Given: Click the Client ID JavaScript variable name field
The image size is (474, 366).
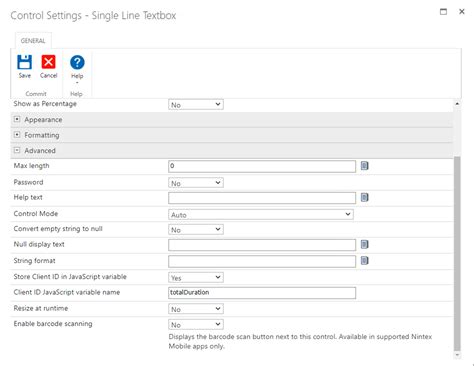Looking at the screenshot, I should point(262,293).
